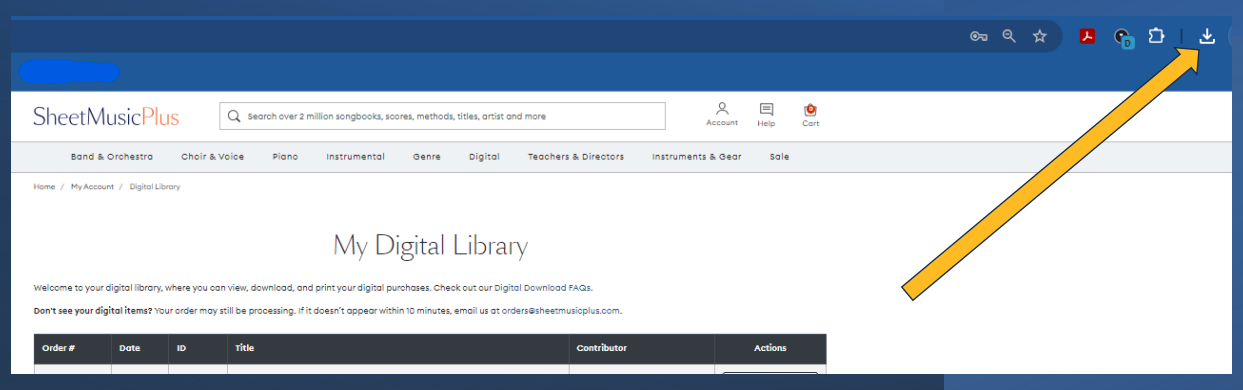Click the search magnifier in search box

pyautogui.click(x=234, y=116)
